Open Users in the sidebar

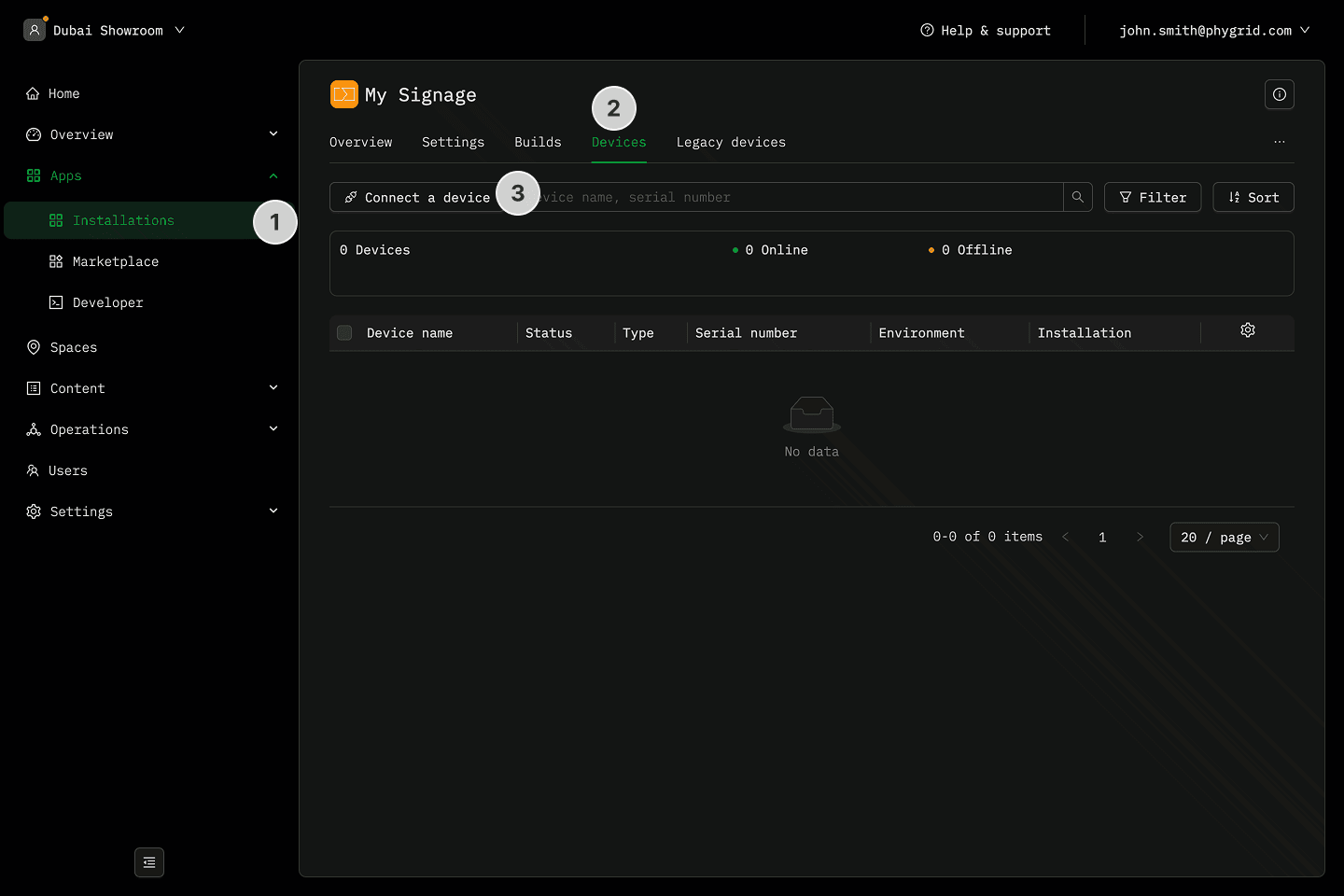tap(67, 470)
